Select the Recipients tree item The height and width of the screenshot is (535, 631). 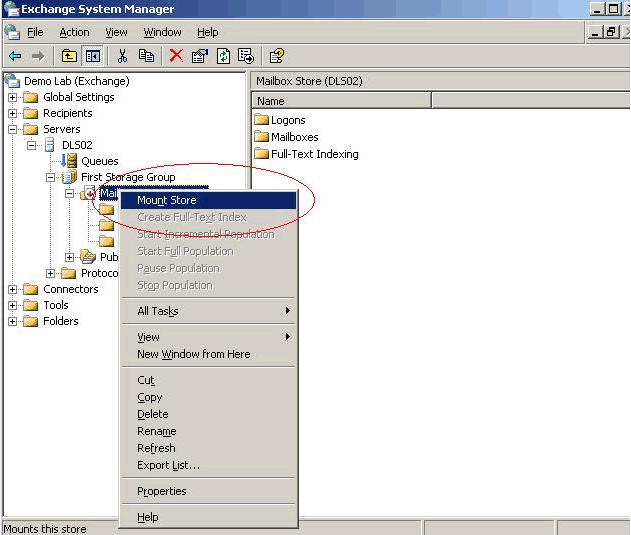point(68,113)
